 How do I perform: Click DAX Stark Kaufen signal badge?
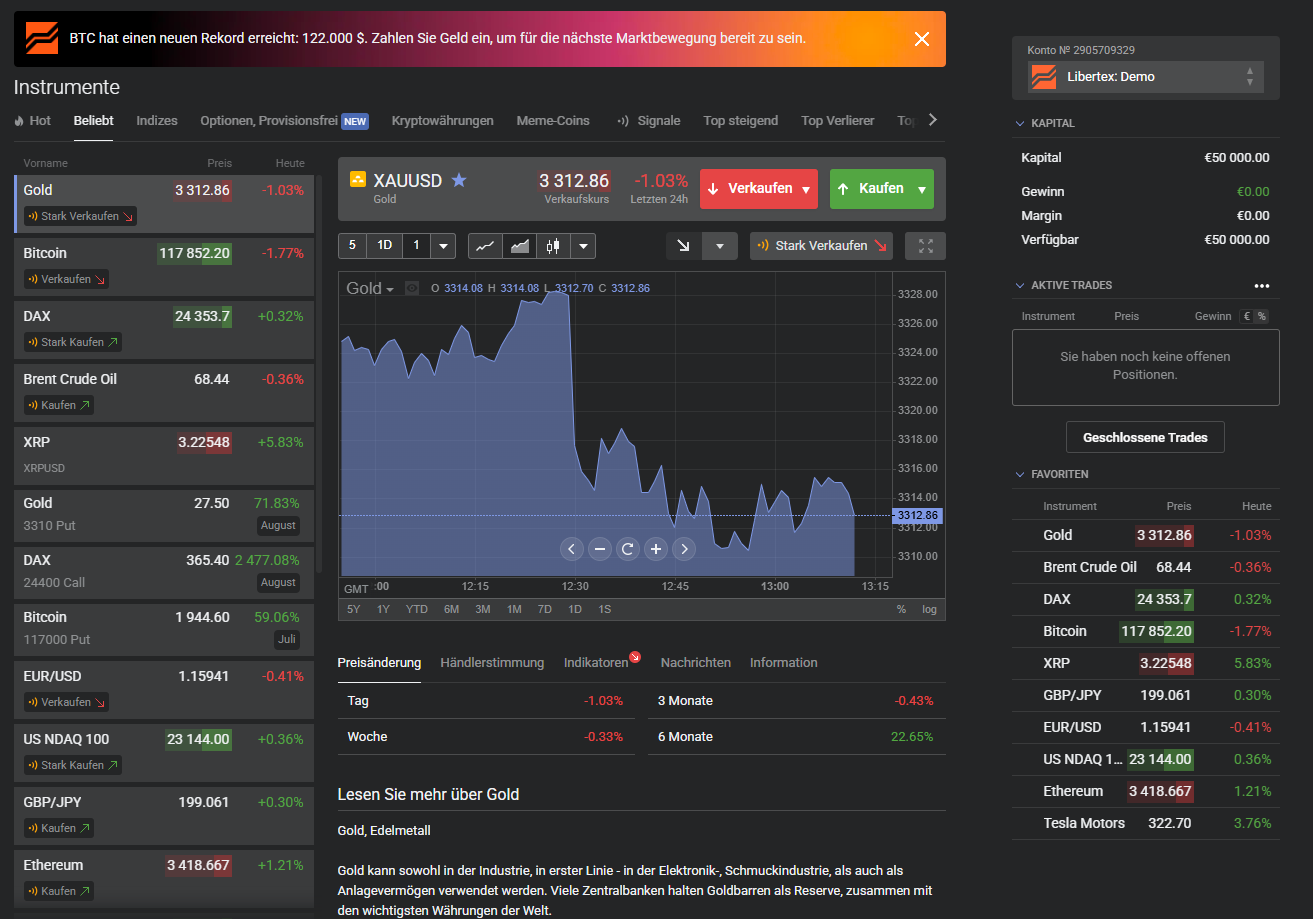pos(73,342)
